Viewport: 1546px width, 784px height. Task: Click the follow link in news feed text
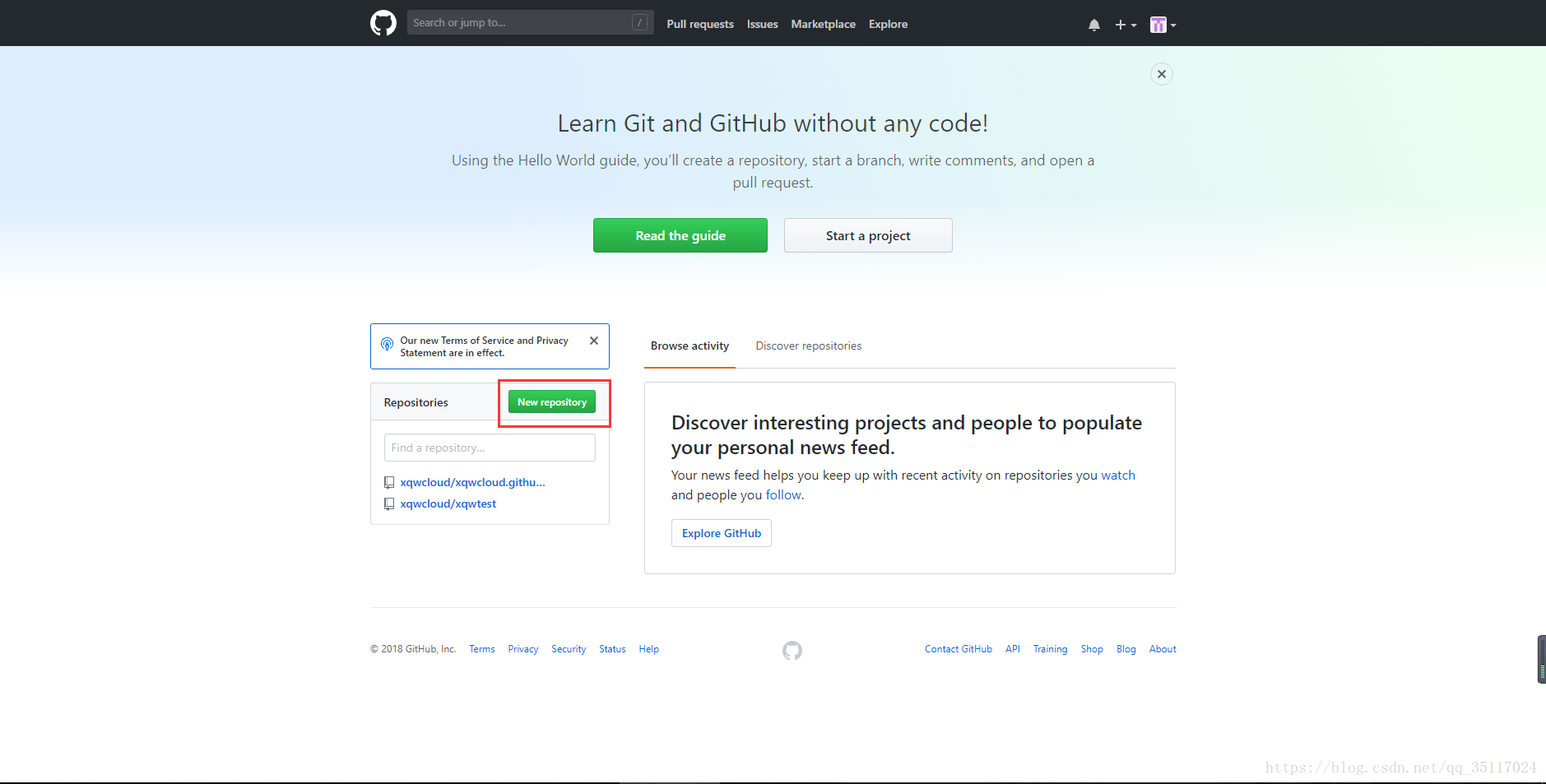click(783, 494)
